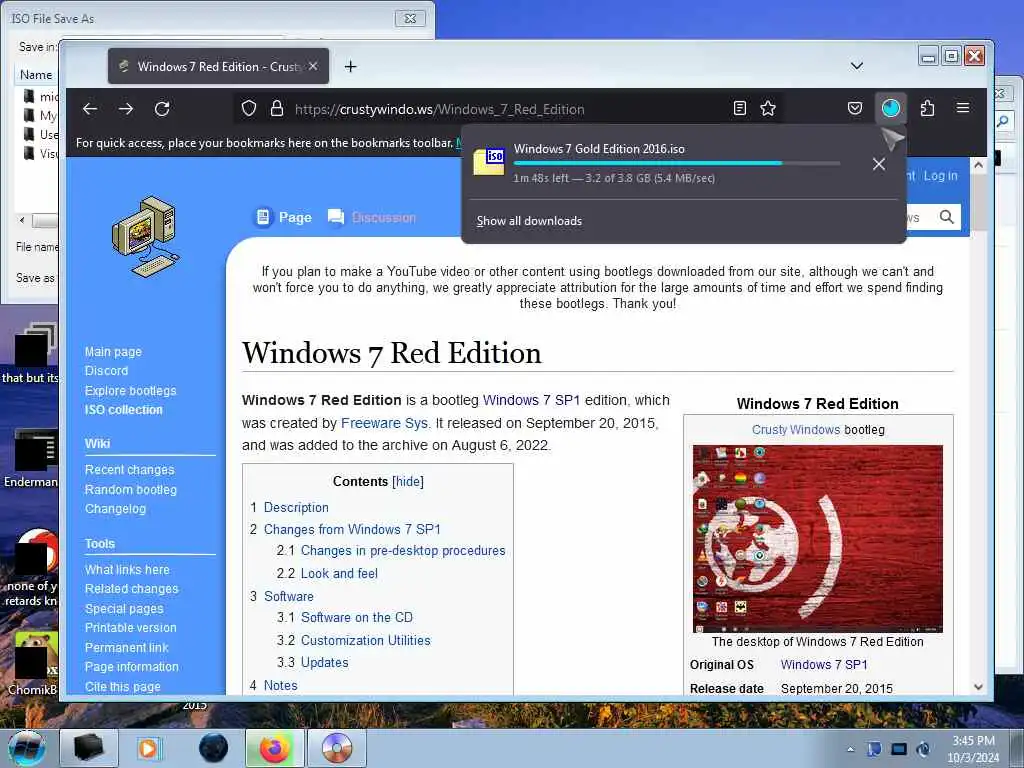This screenshot has height=768, width=1024.
Task: Open the Pocket save icon
Action: (x=855, y=108)
